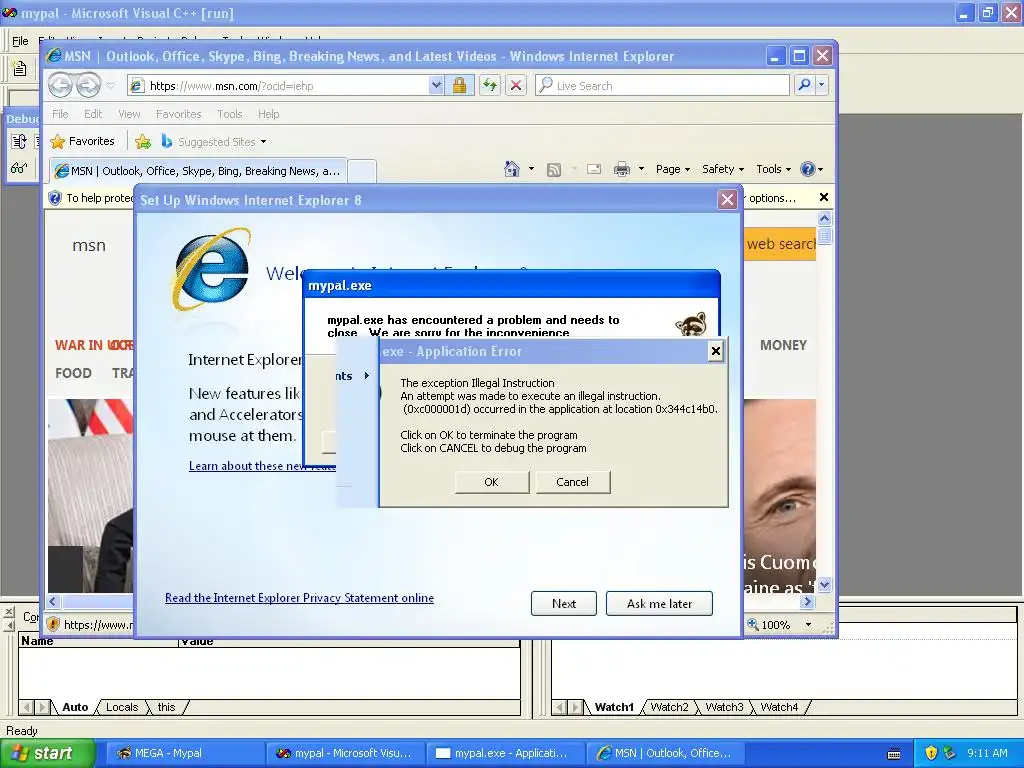Click the Stop loading red X icon
Image resolution: width=1024 pixels, height=768 pixels.
(516, 85)
